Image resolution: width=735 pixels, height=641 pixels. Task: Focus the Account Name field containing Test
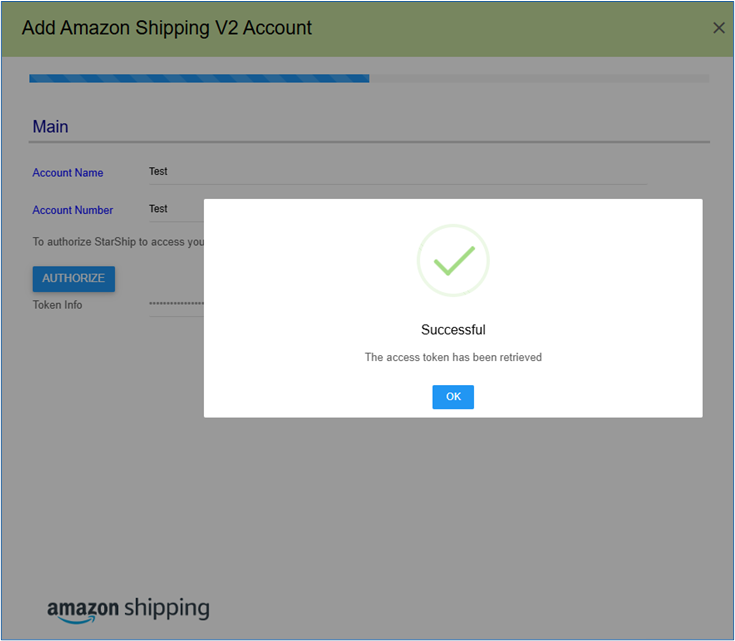pyautogui.click(x=398, y=172)
